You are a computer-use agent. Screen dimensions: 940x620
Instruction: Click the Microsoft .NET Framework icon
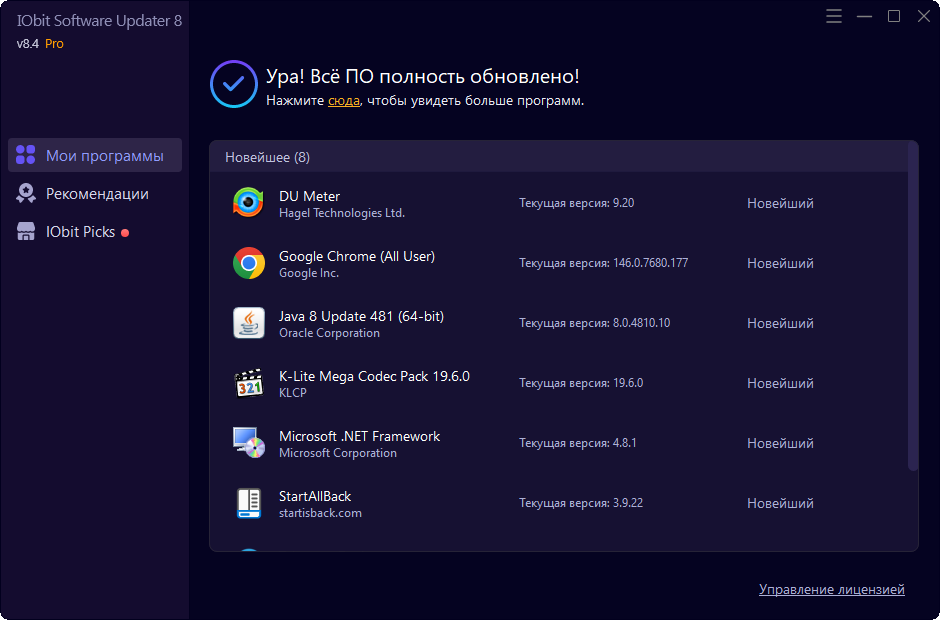248,443
